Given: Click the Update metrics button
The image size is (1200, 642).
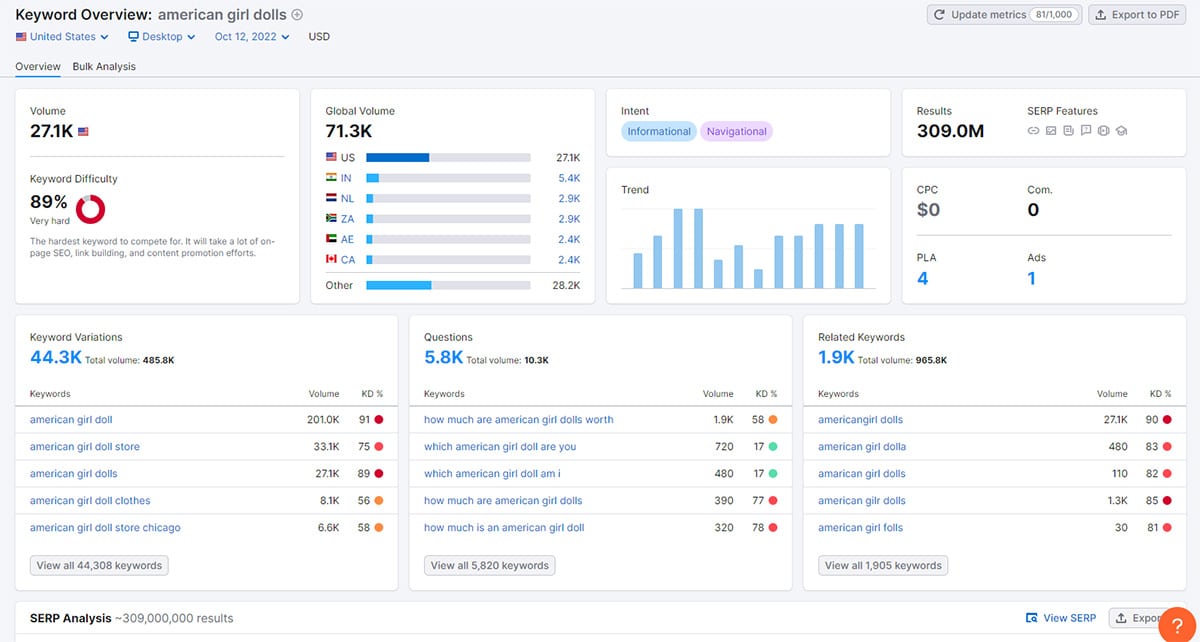Looking at the screenshot, I should (x=1005, y=15).
